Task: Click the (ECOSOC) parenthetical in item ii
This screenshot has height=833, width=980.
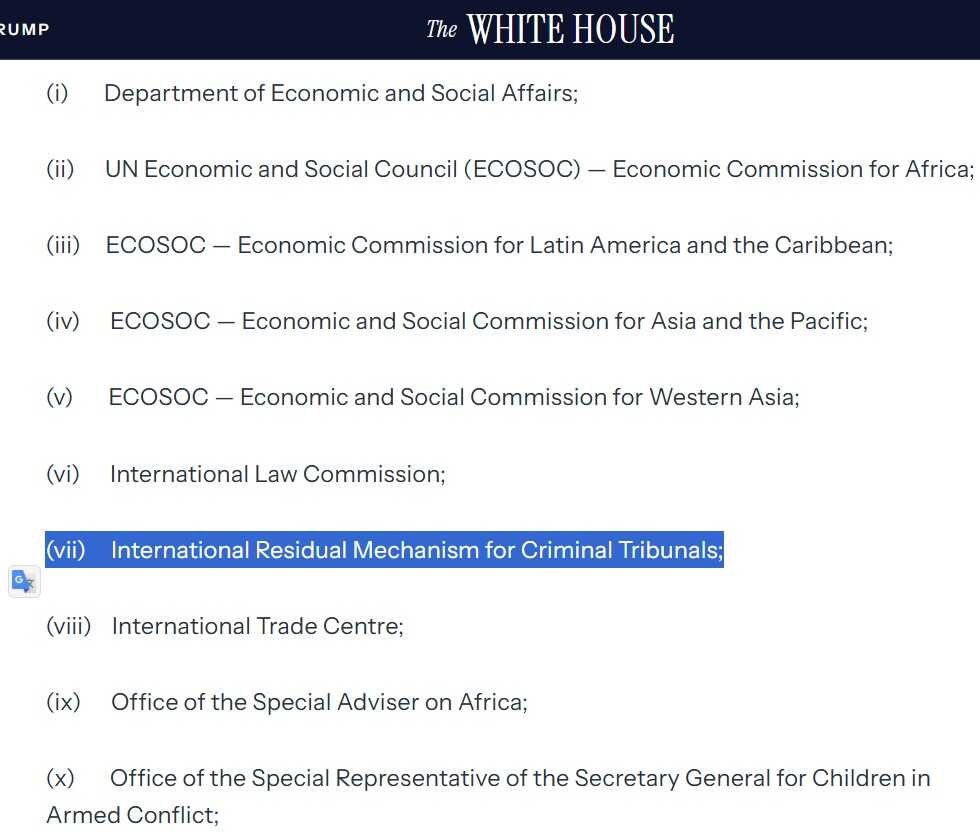Action: (521, 169)
